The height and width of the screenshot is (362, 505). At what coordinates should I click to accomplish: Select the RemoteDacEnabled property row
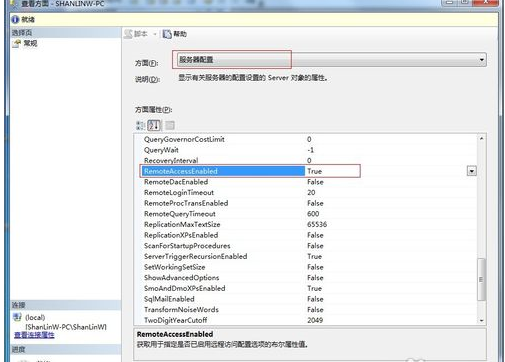coord(306,182)
